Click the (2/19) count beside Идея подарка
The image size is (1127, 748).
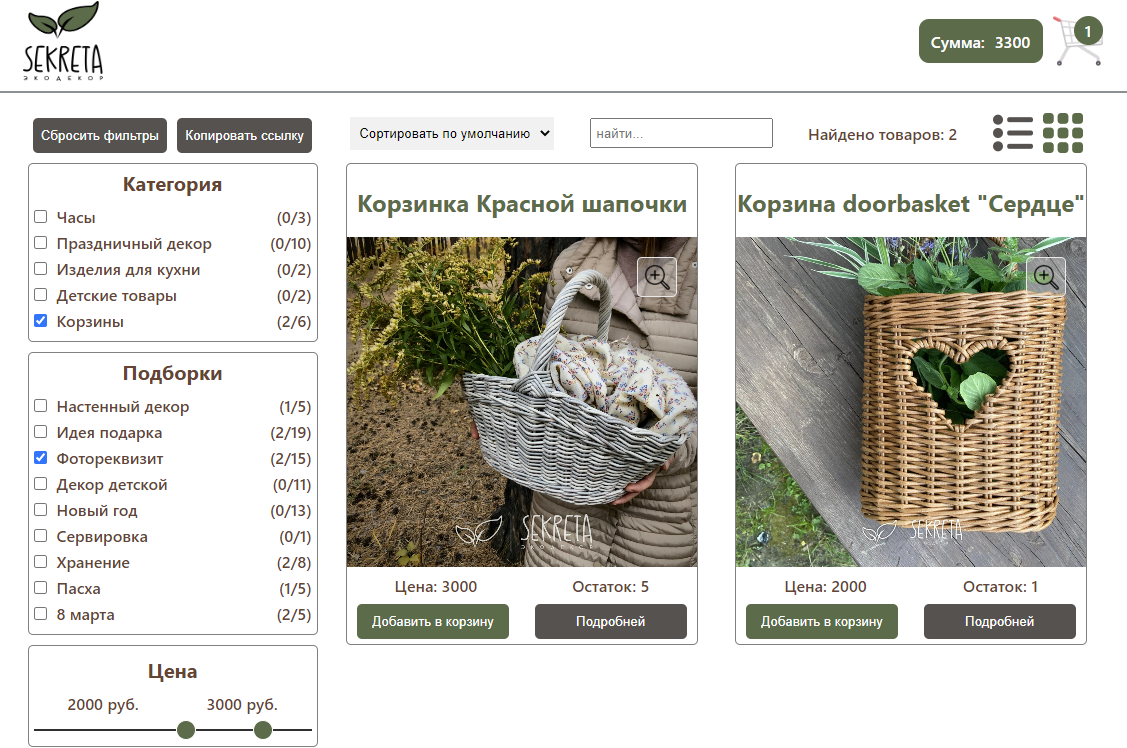coord(290,433)
